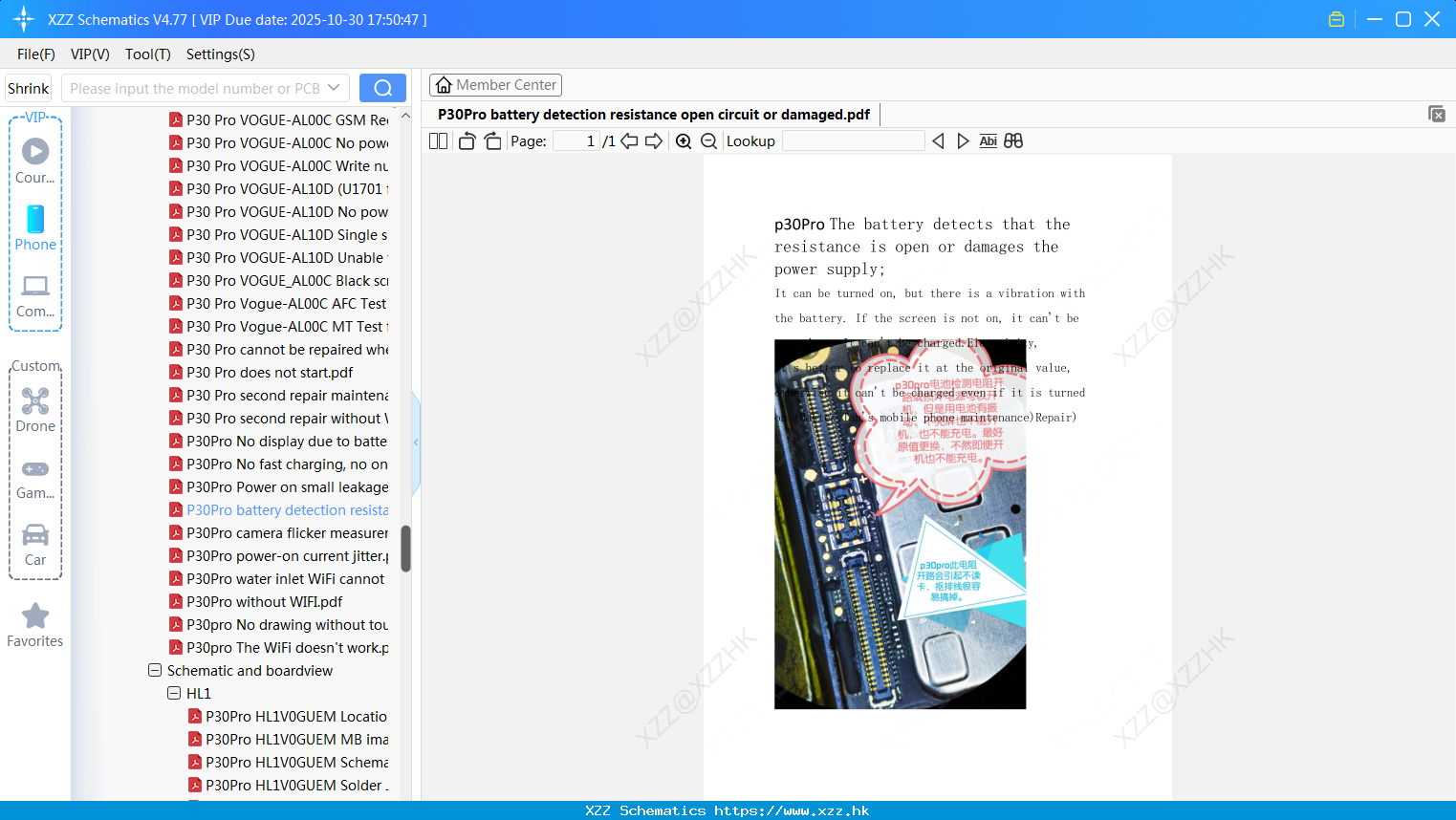The width and height of the screenshot is (1456, 820).
Task: Open P30Pro without WIFI.pdf
Action: tap(265, 602)
